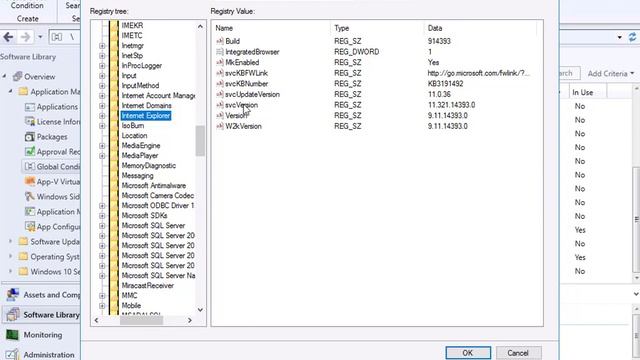The width and height of the screenshot is (640, 360).
Task: Expand the Microsoft SQL Server key
Action: [x=102, y=226]
